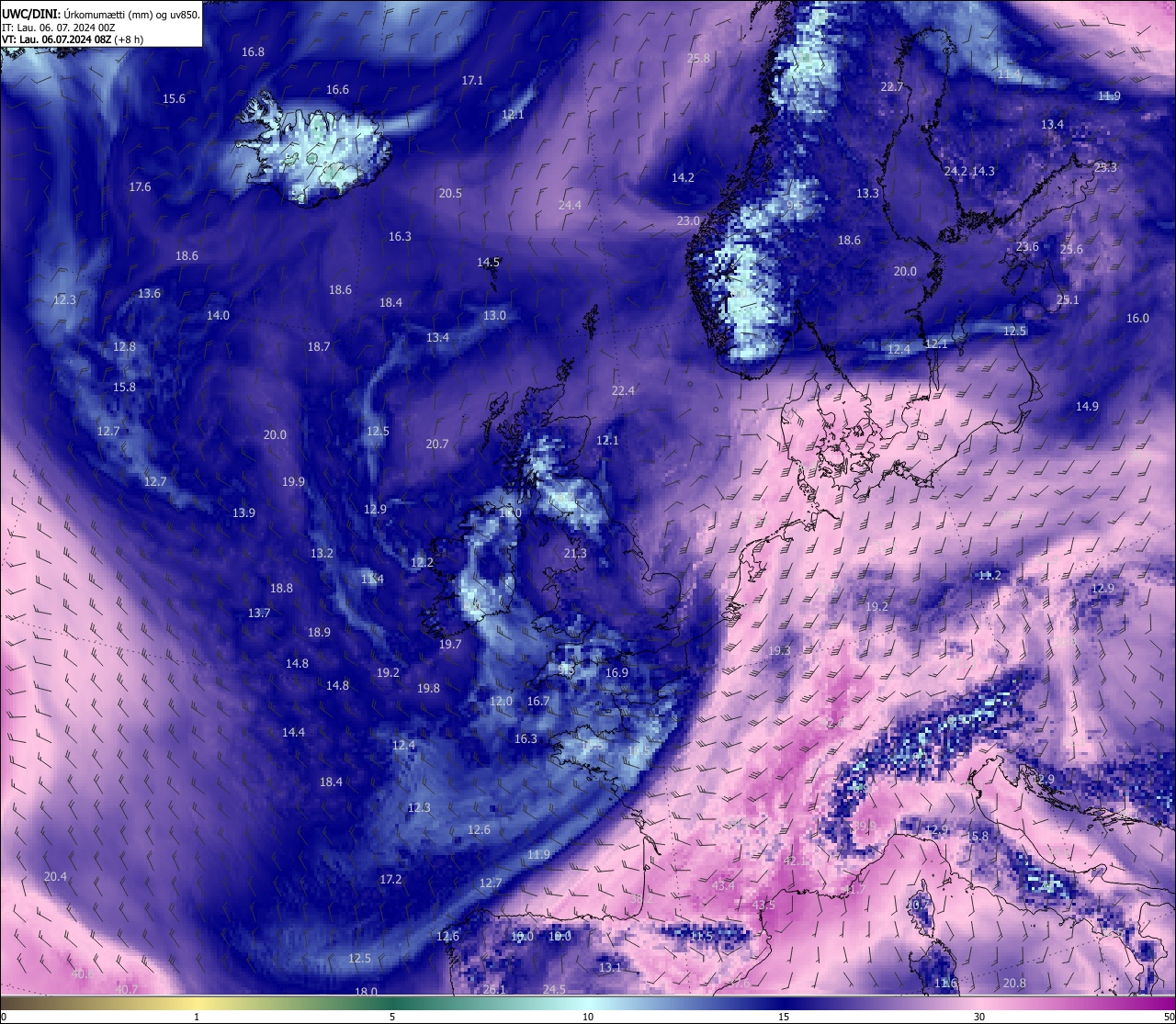Screen dimensions: 1176x1024
Task: Click the color scale tick label 15
Action: [784, 1017]
